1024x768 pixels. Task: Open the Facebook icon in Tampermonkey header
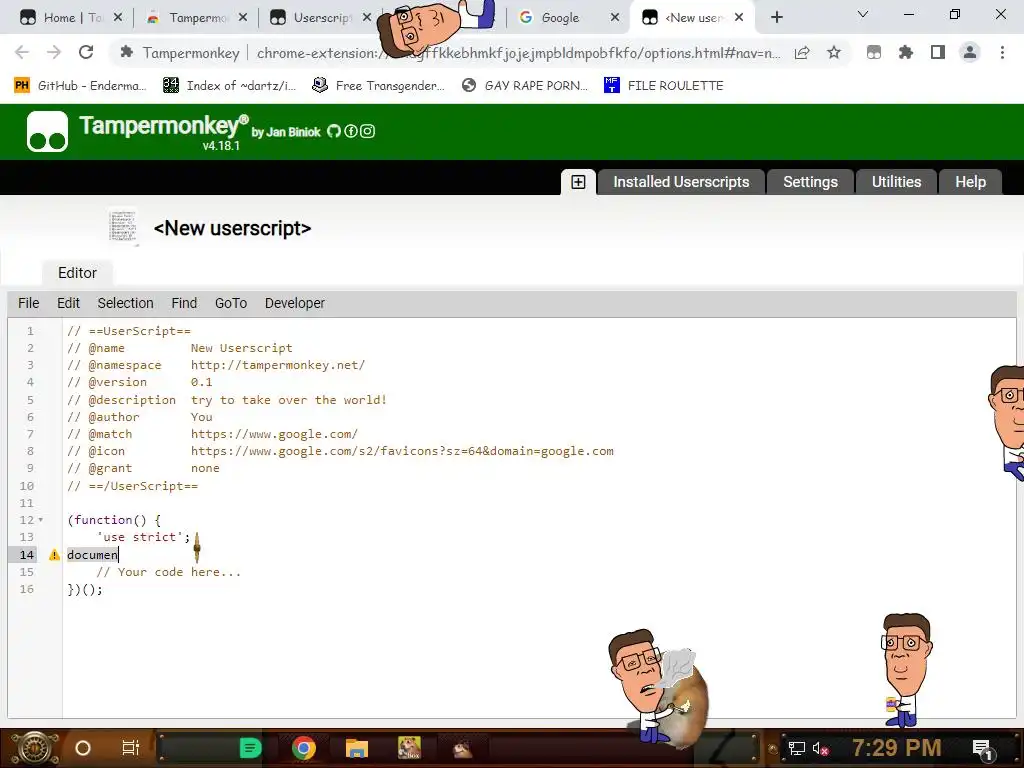point(351,131)
